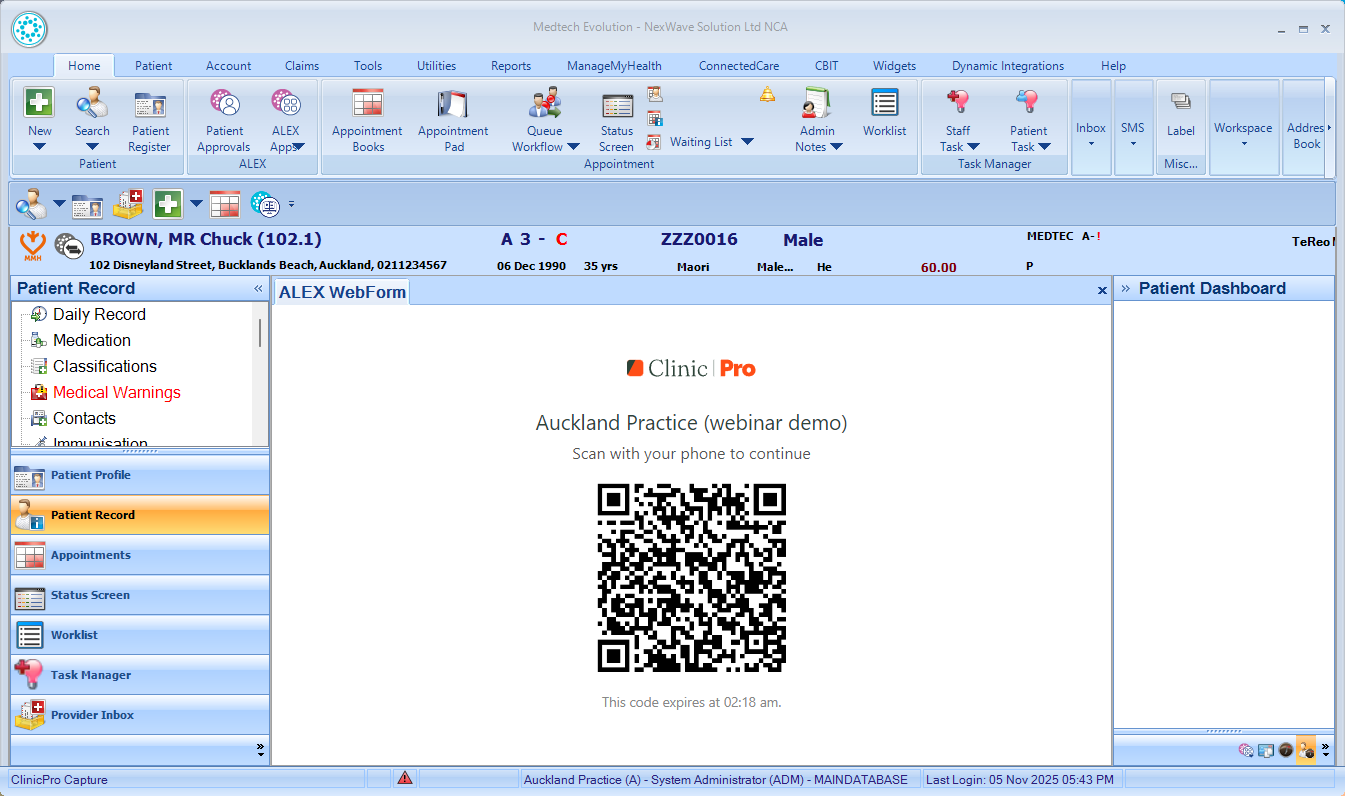The height and width of the screenshot is (796, 1345).
Task: Expand the Workspace dropdown
Action: 1243,143
